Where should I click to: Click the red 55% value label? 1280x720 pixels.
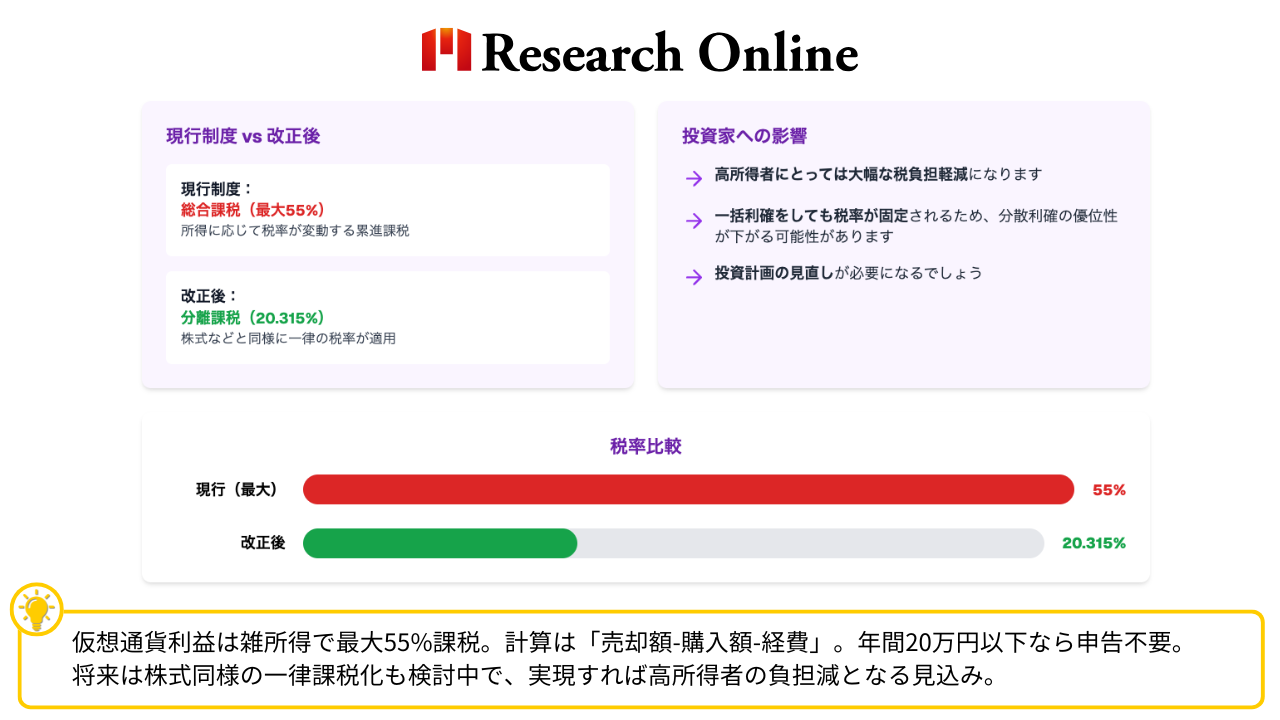point(1109,490)
